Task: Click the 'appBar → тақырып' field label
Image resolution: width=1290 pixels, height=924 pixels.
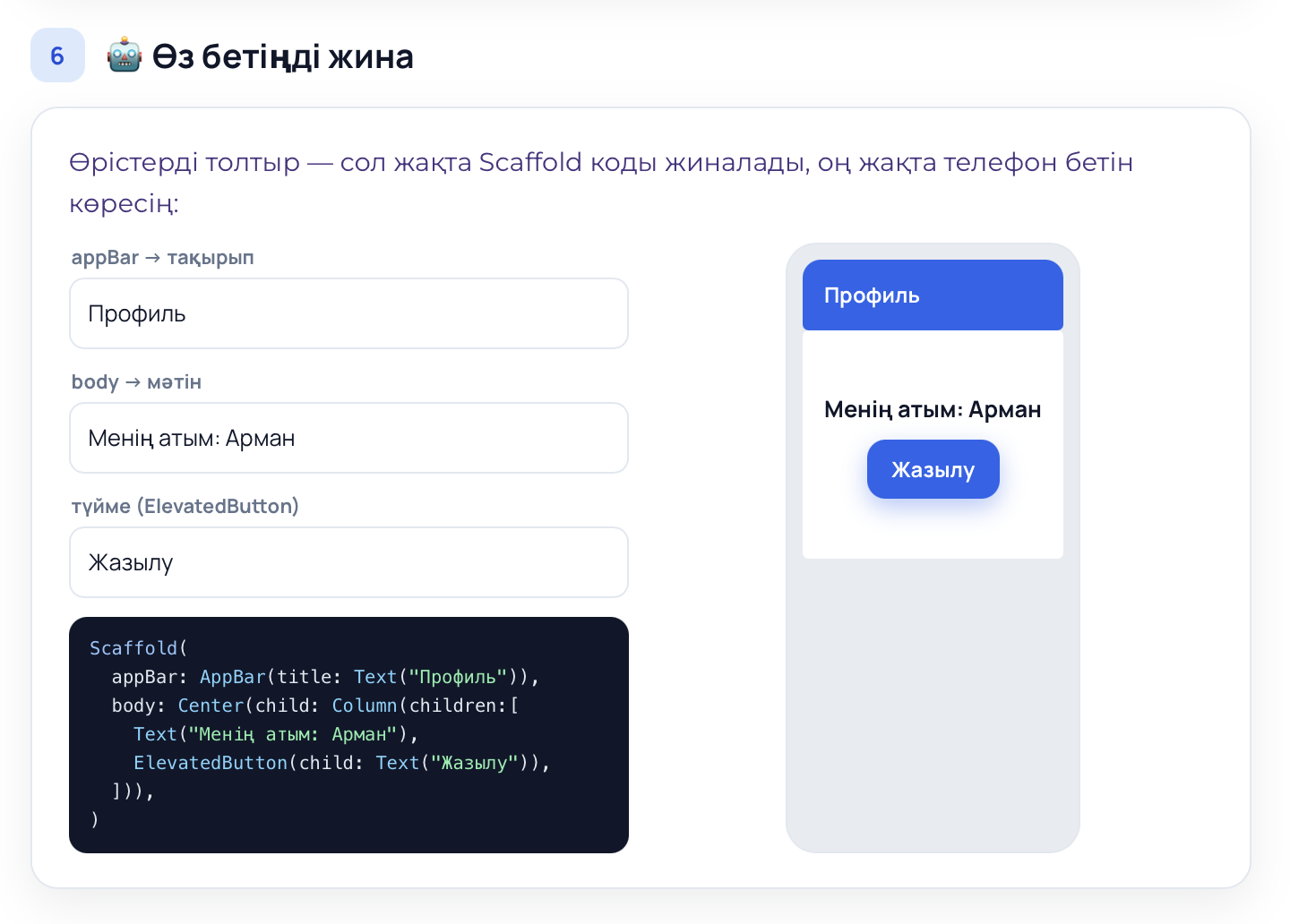Action: (163, 258)
